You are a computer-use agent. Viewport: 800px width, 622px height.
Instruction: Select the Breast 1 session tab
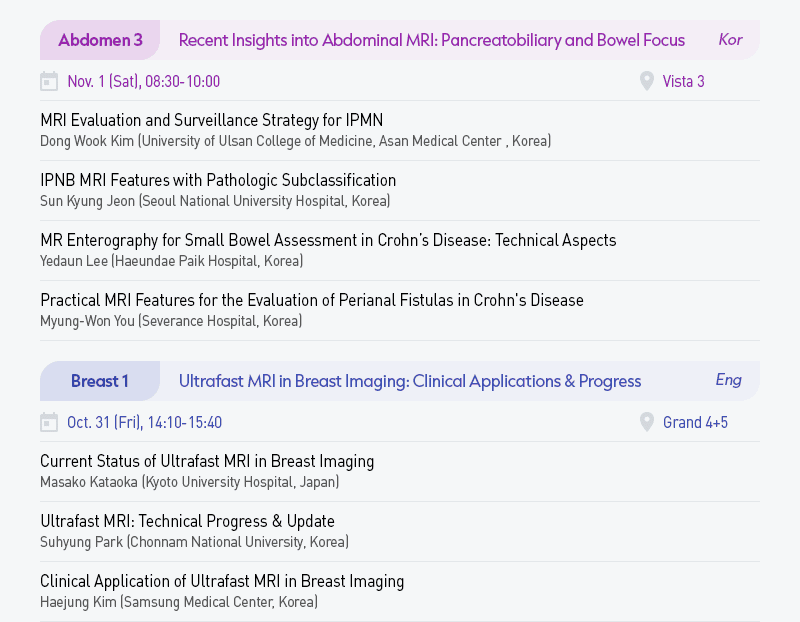100,381
